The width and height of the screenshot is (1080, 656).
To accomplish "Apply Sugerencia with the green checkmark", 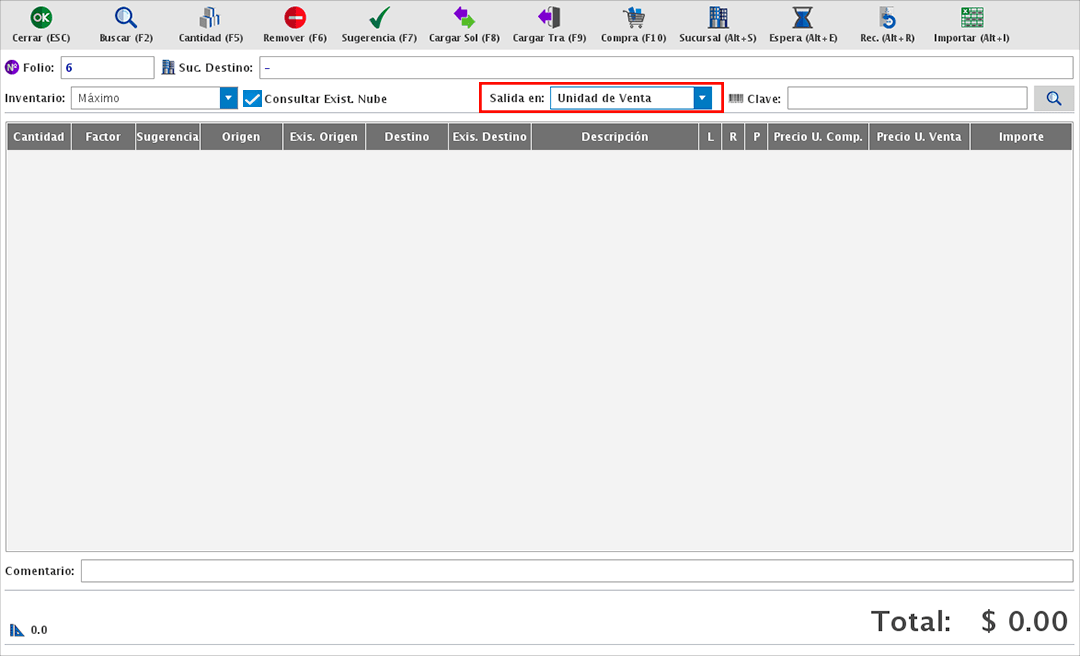I will [379, 18].
